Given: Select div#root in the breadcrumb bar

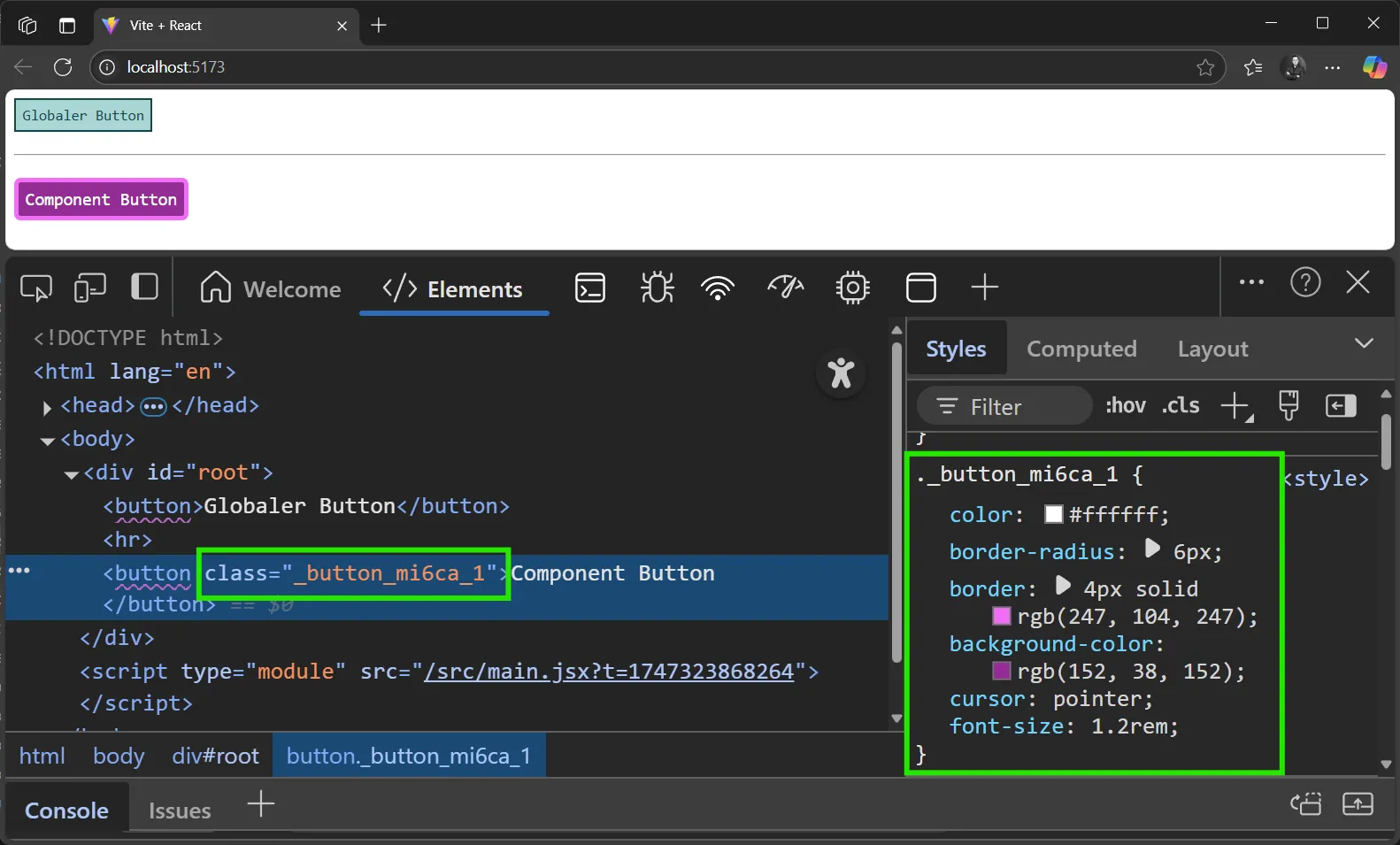Looking at the screenshot, I should pos(215,756).
